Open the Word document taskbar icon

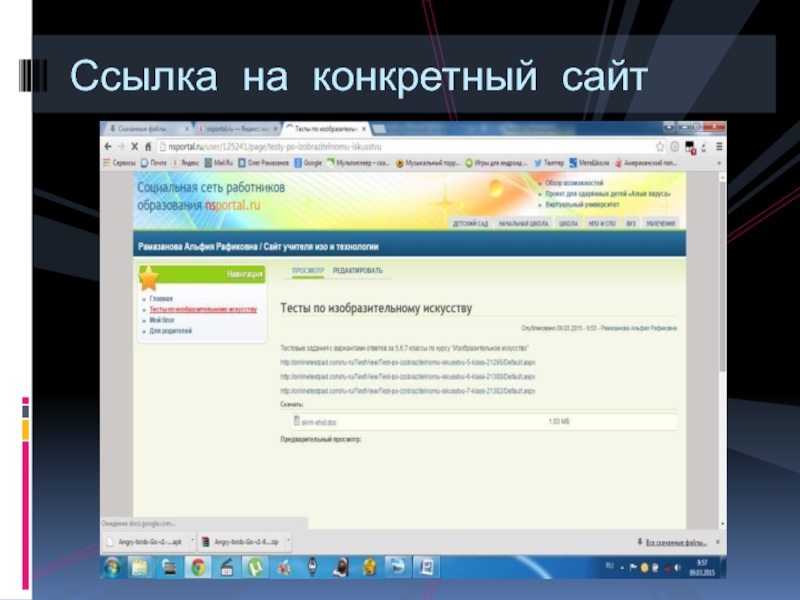pyautogui.click(x=426, y=567)
